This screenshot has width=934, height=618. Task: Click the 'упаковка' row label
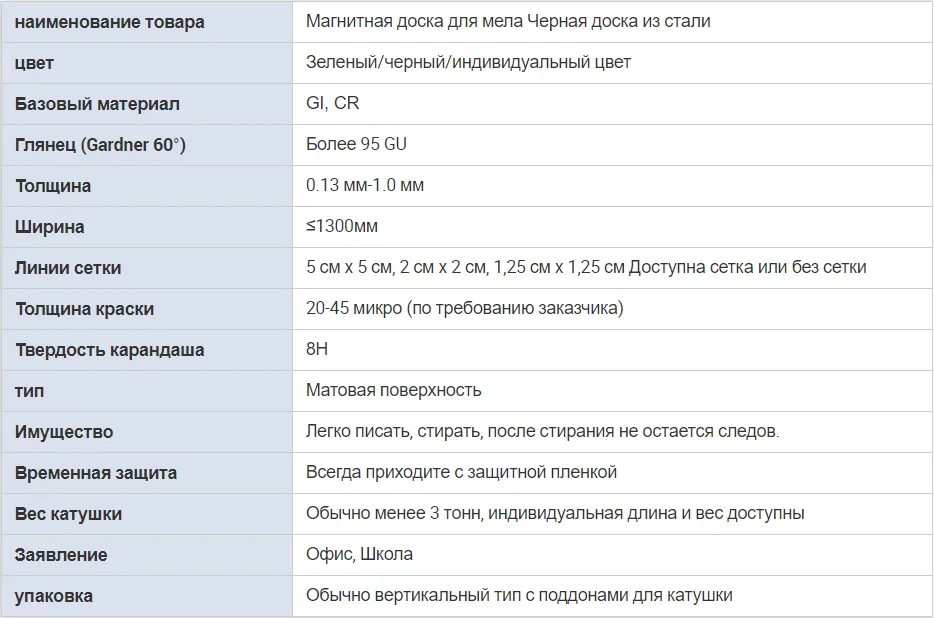point(54,596)
